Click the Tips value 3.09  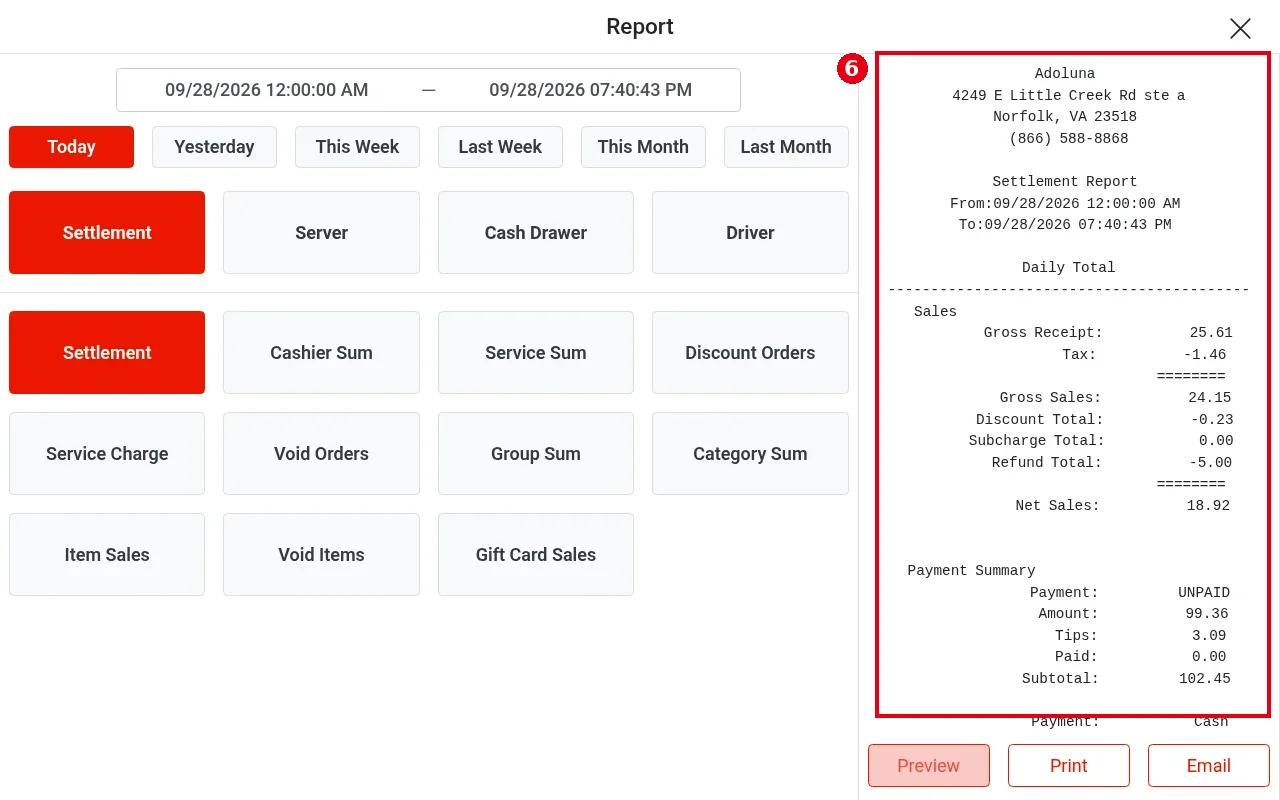(x=1209, y=636)
